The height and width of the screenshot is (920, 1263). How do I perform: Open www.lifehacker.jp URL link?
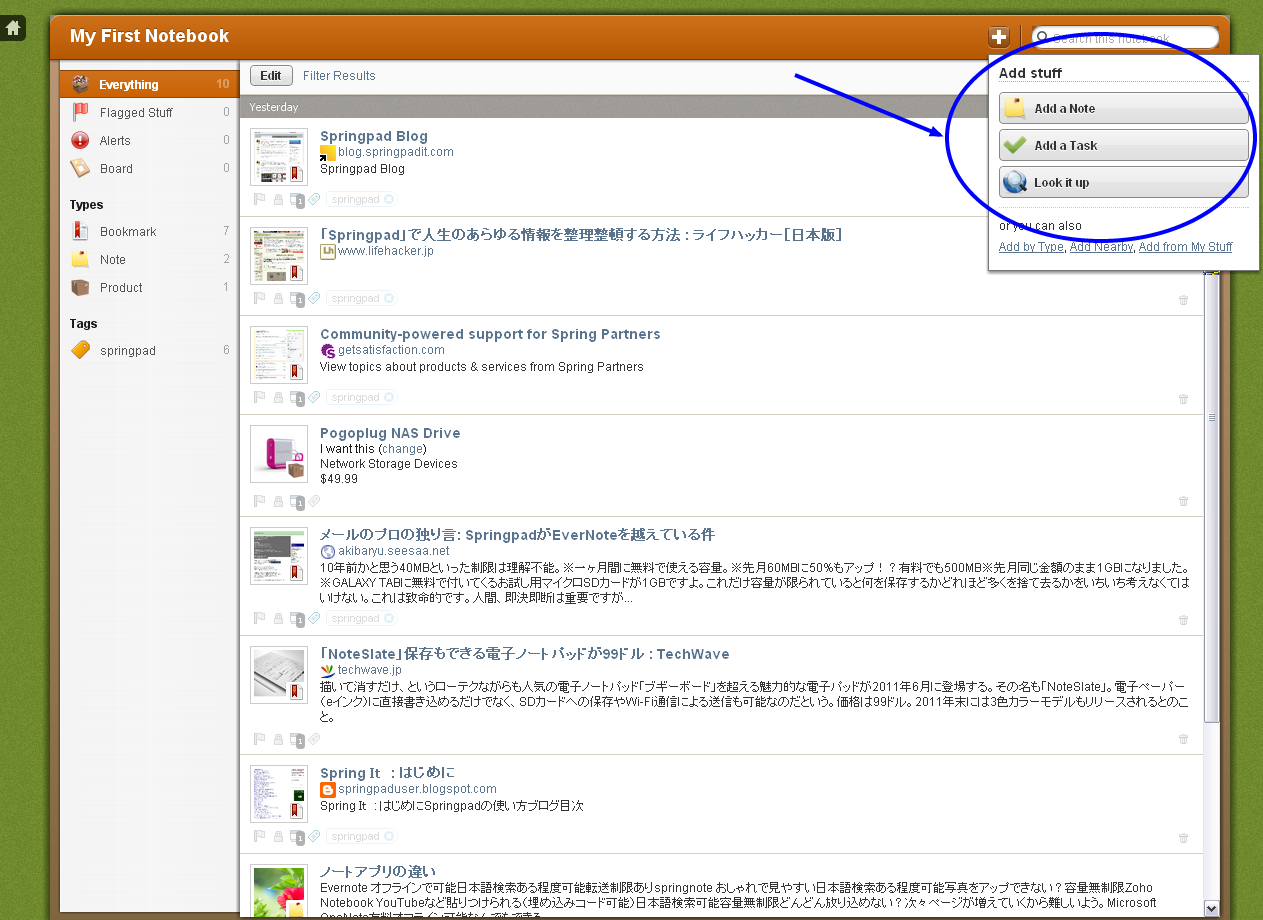coord(385,251)
